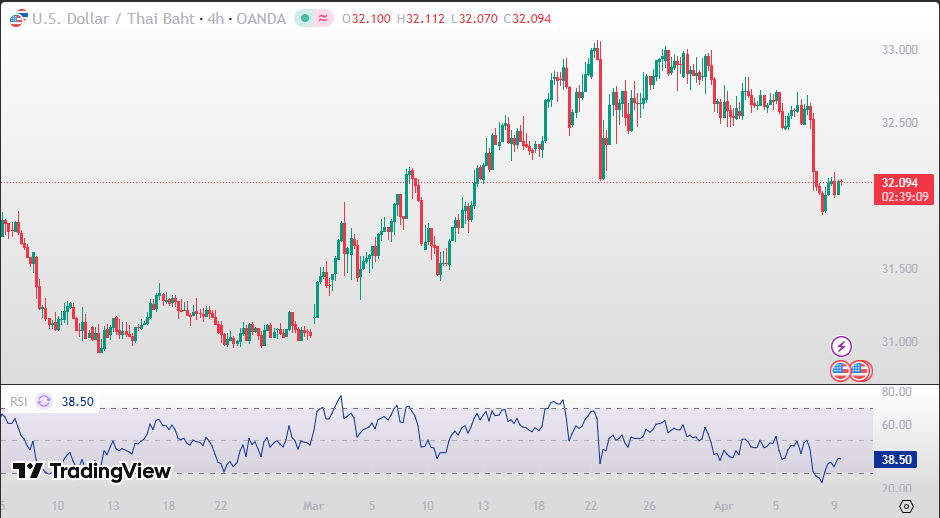
Task: Click the pink approximate-data indicator icon
Action: 323,19
